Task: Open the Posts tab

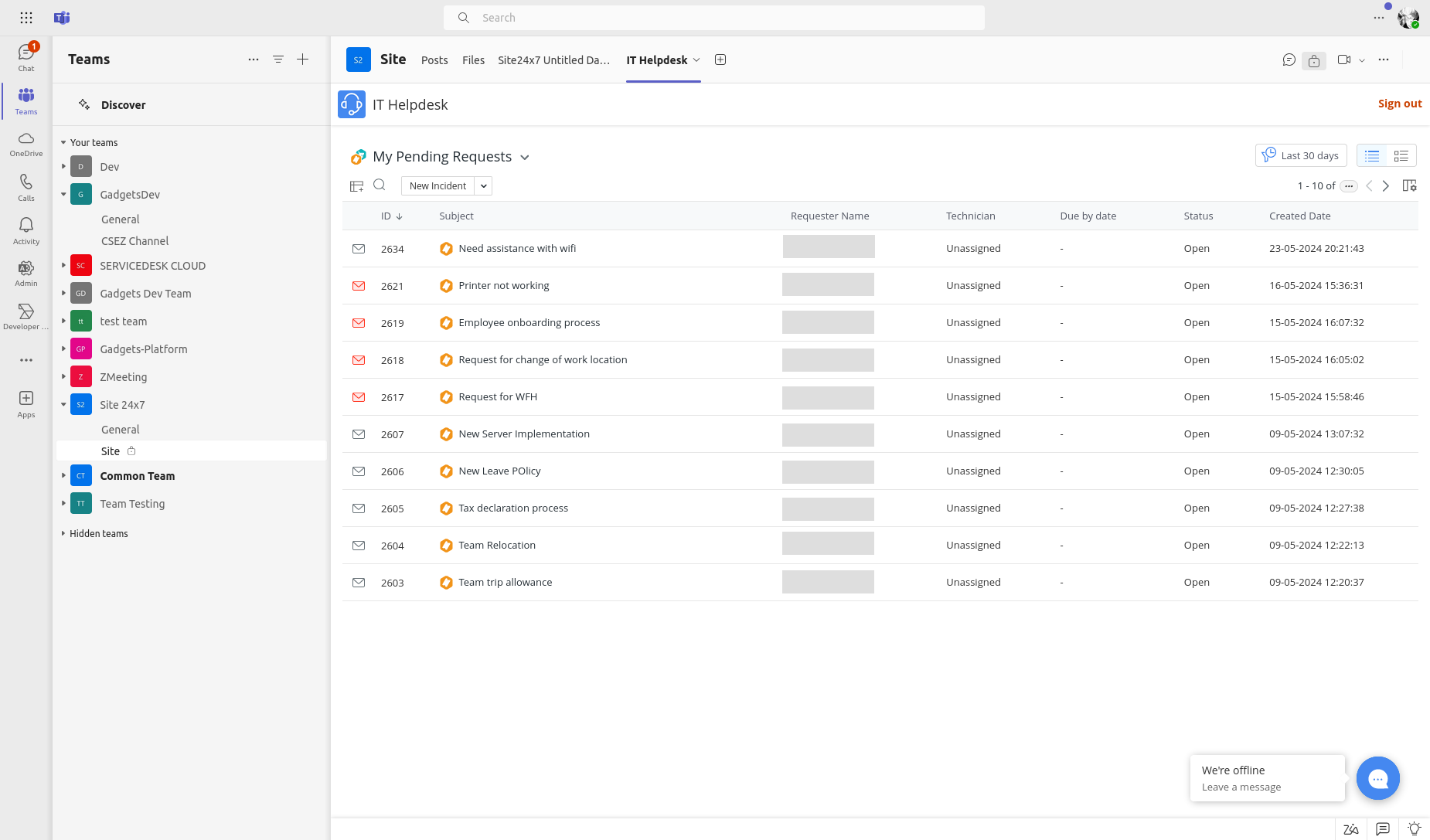Action: pos(434,60)
